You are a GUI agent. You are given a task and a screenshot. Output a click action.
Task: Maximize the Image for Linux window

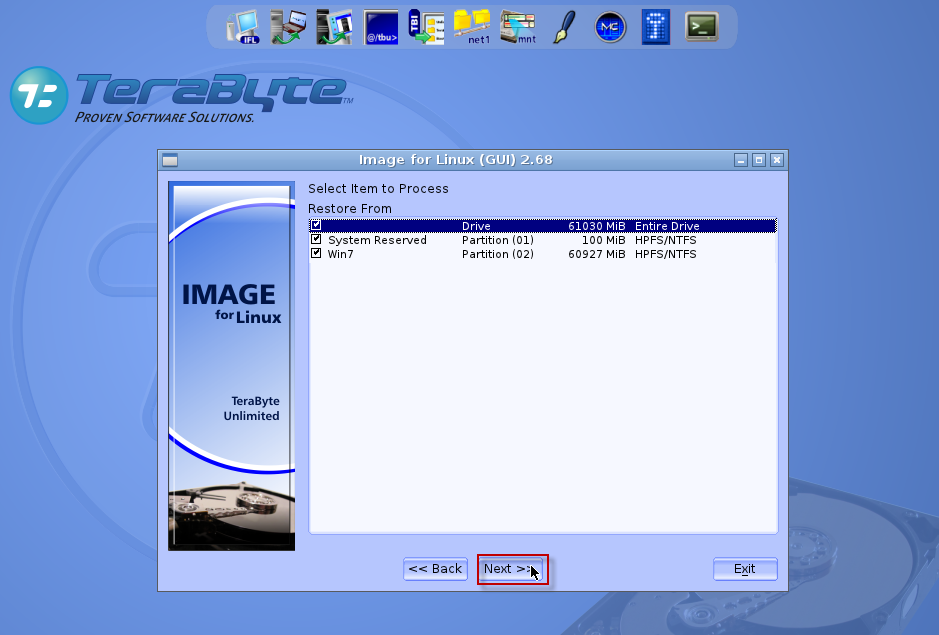click(x=759, y=160)
